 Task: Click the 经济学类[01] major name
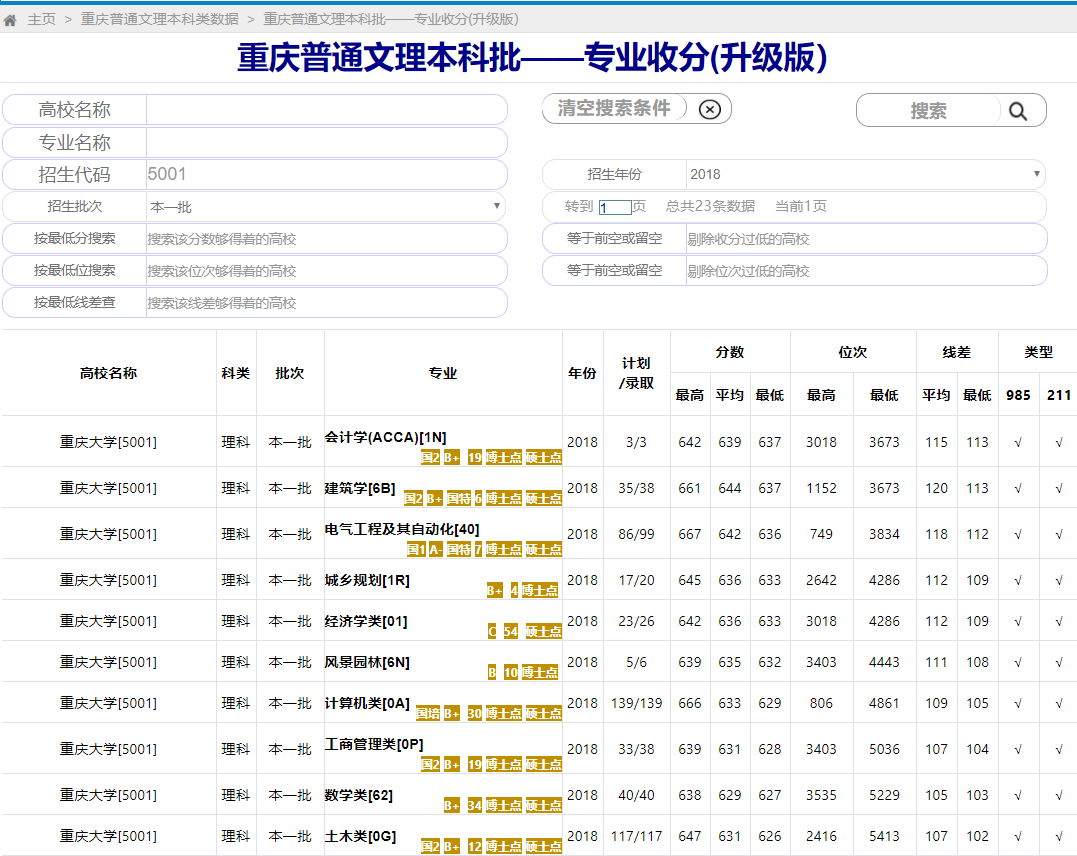(366, 622)
